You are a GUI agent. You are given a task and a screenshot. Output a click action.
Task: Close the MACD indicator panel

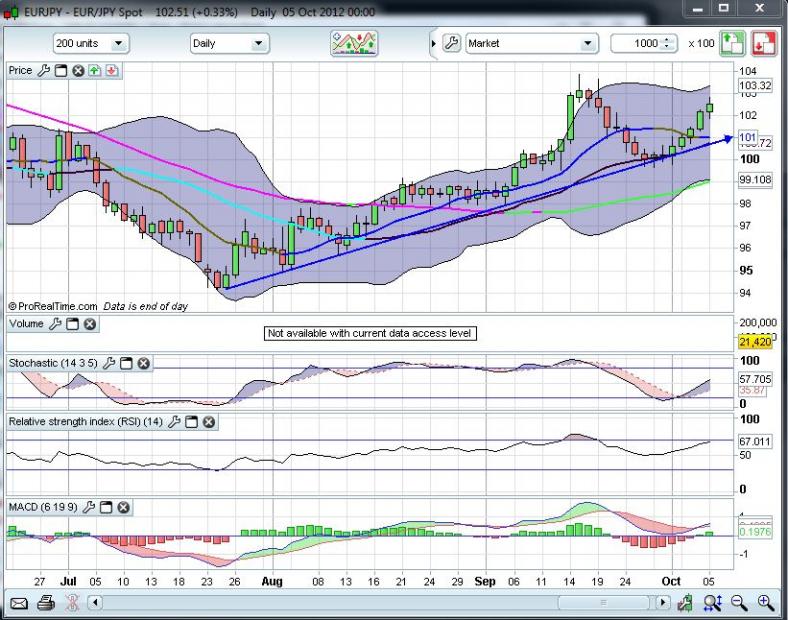(123, 508)
